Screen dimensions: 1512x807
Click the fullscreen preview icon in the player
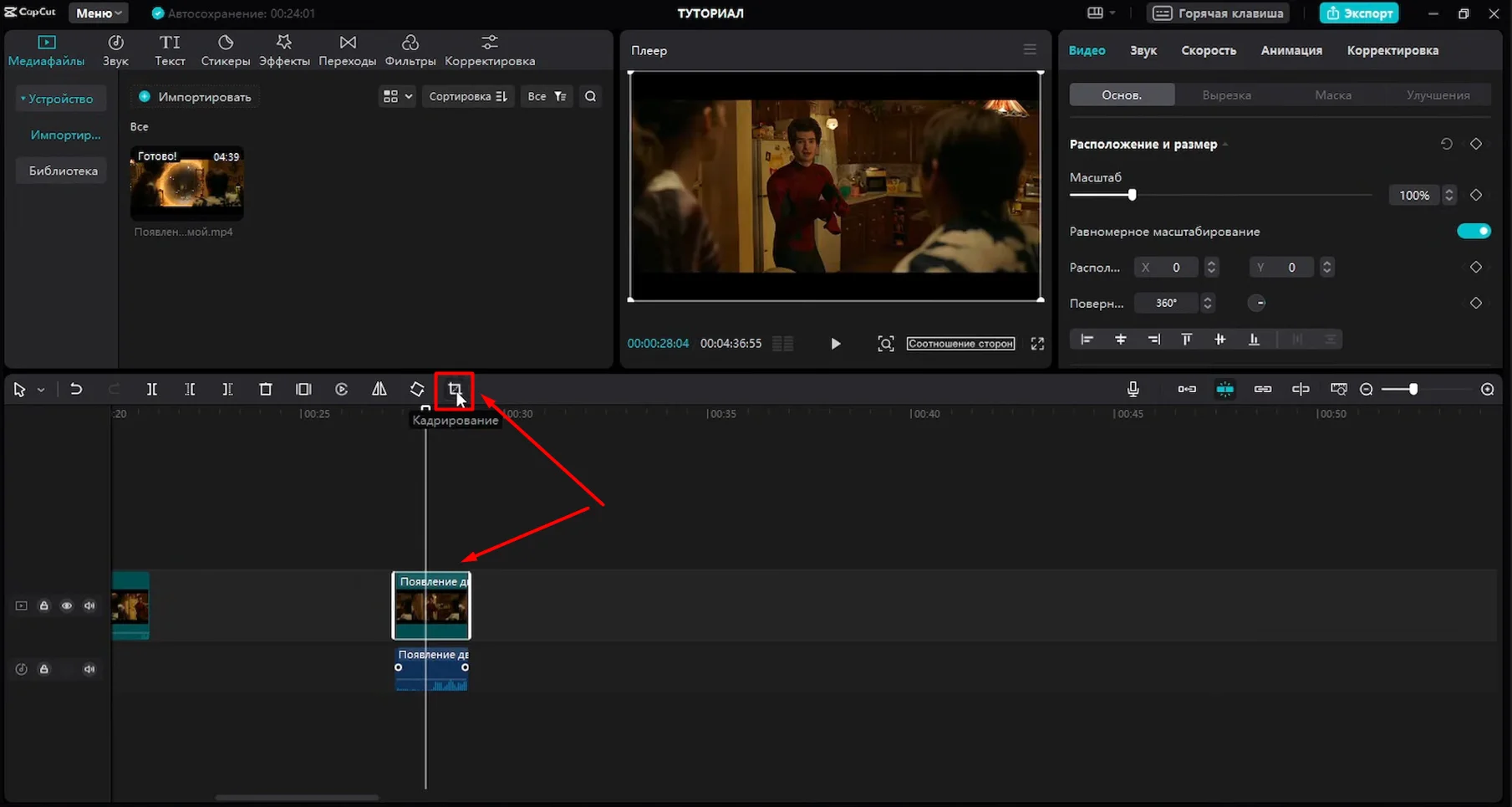tap(1037, 344)
